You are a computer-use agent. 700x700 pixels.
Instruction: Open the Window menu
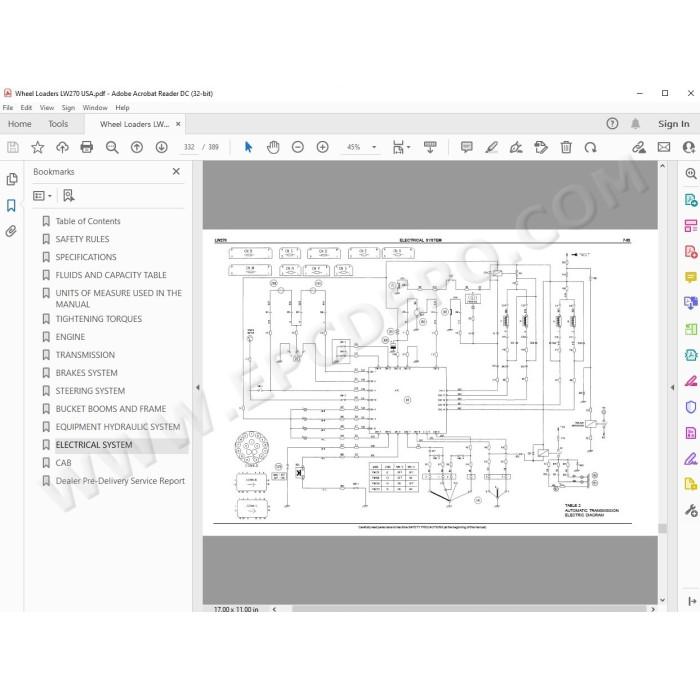[95, 108]
